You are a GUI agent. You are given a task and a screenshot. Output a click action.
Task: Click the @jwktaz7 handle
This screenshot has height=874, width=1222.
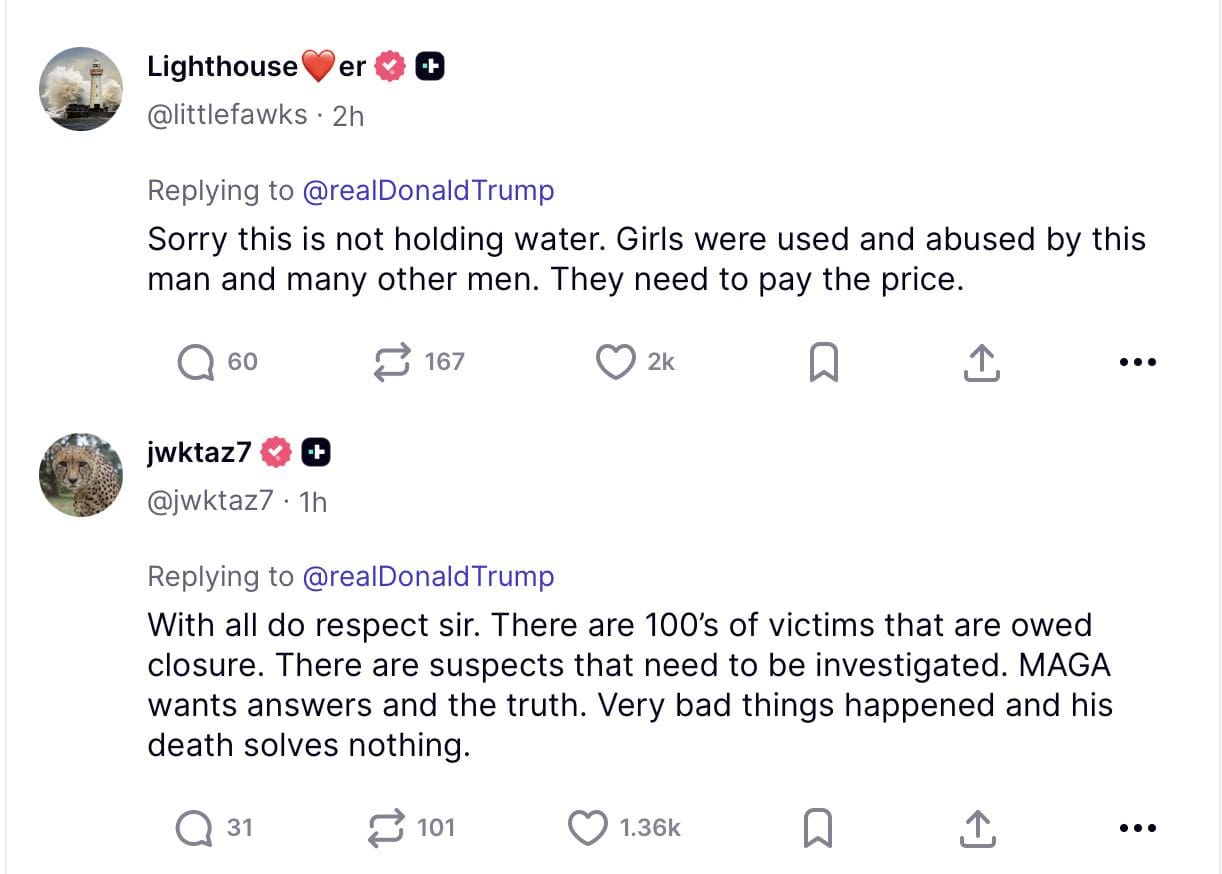click(209, 500)
